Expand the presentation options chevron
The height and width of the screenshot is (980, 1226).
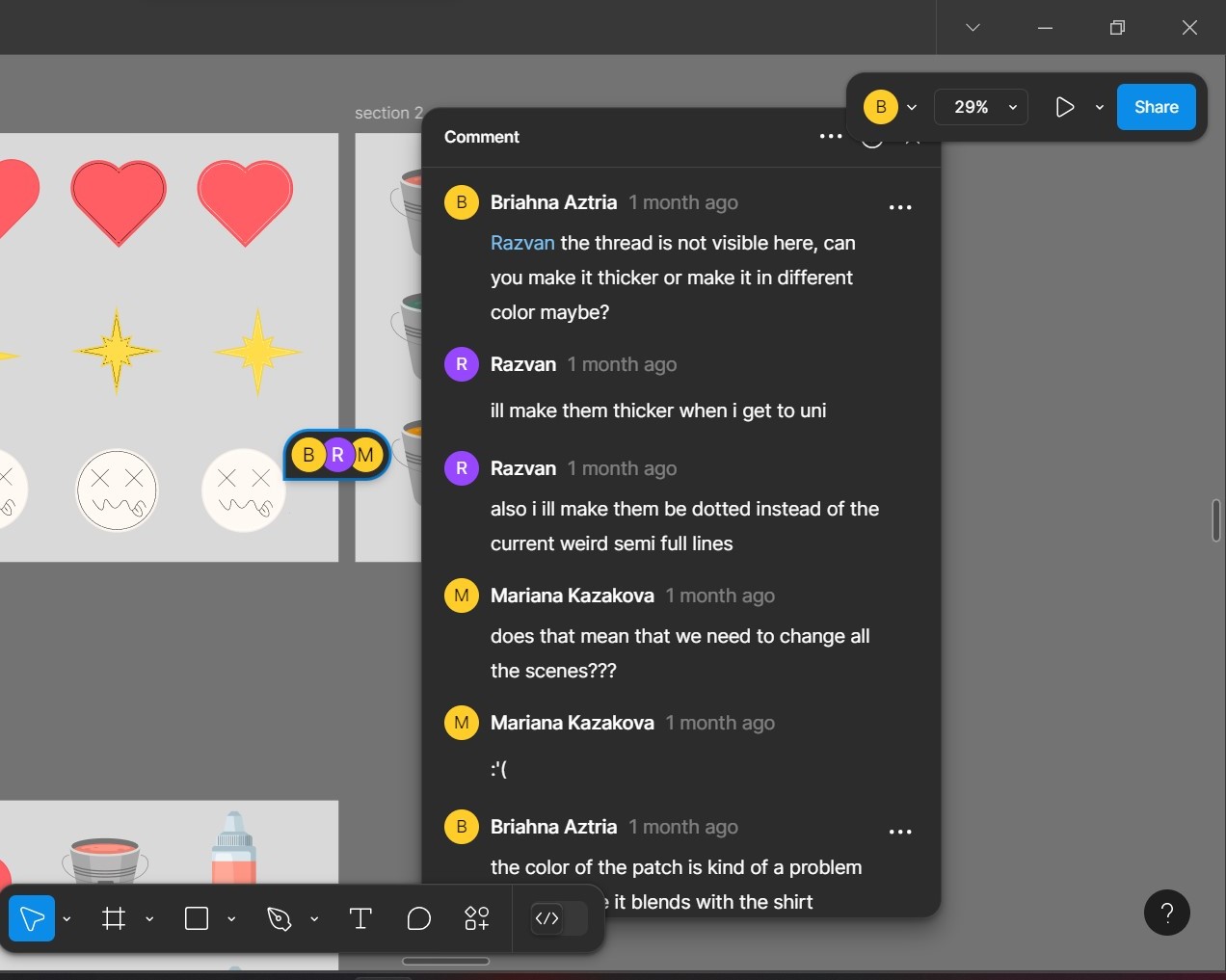tap(1100, 107)
